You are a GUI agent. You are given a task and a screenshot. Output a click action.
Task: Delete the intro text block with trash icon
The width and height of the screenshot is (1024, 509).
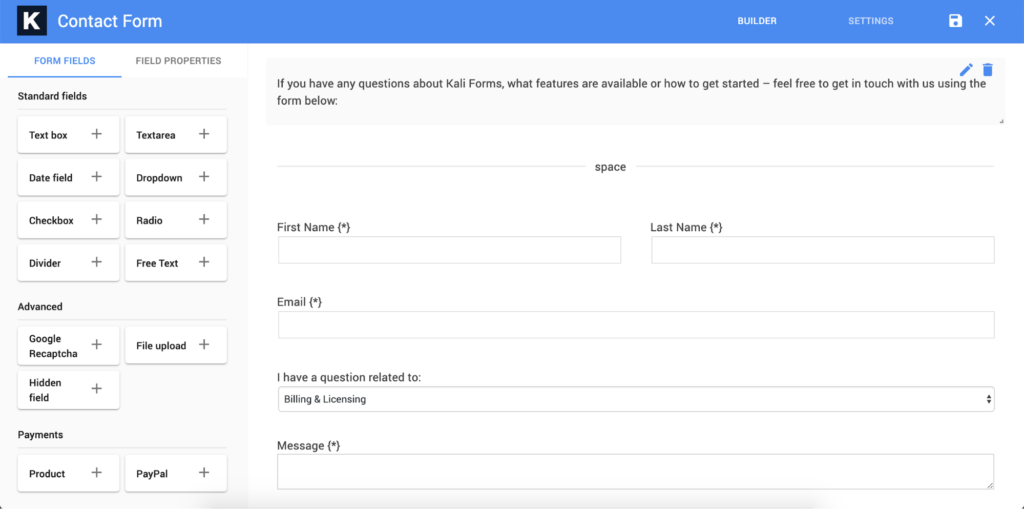point(987,69)
